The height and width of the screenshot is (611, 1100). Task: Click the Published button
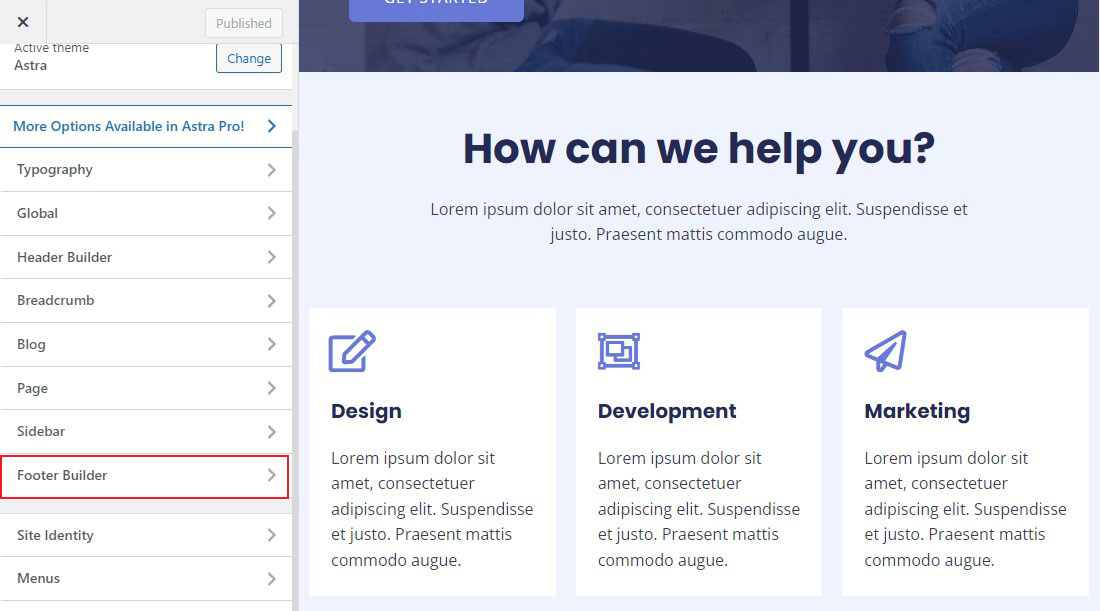243,23
